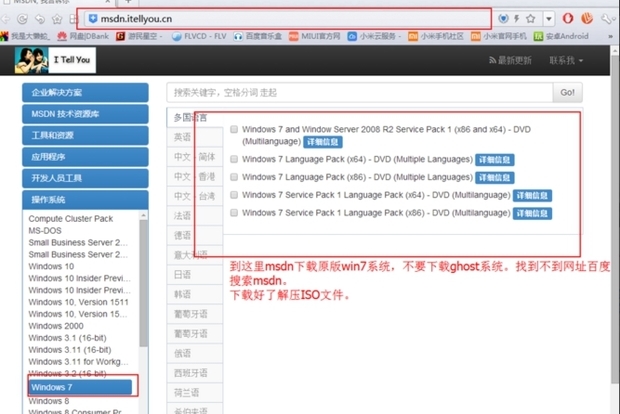Bookmark page with star icon right of address bar
620x414 pixels.
(531, 18)
